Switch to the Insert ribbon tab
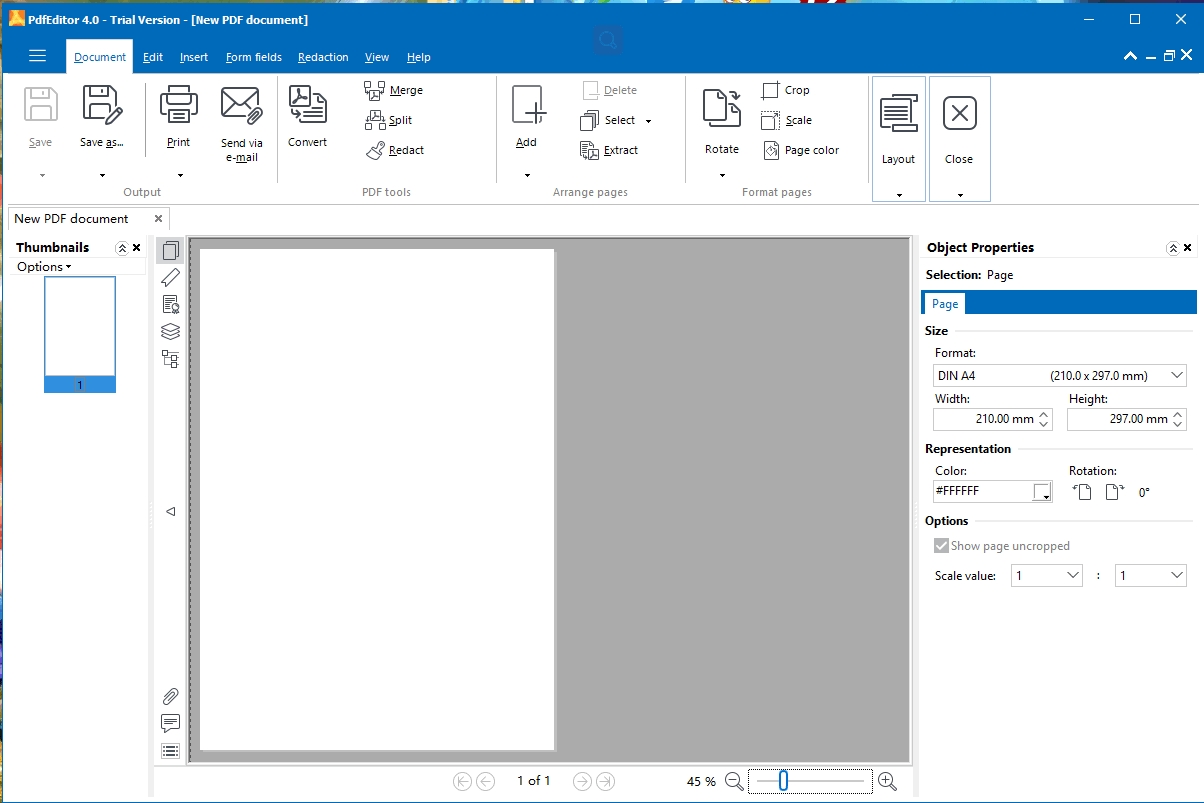The width and height of the screenshot is (1204, 803). click(194, 58)
